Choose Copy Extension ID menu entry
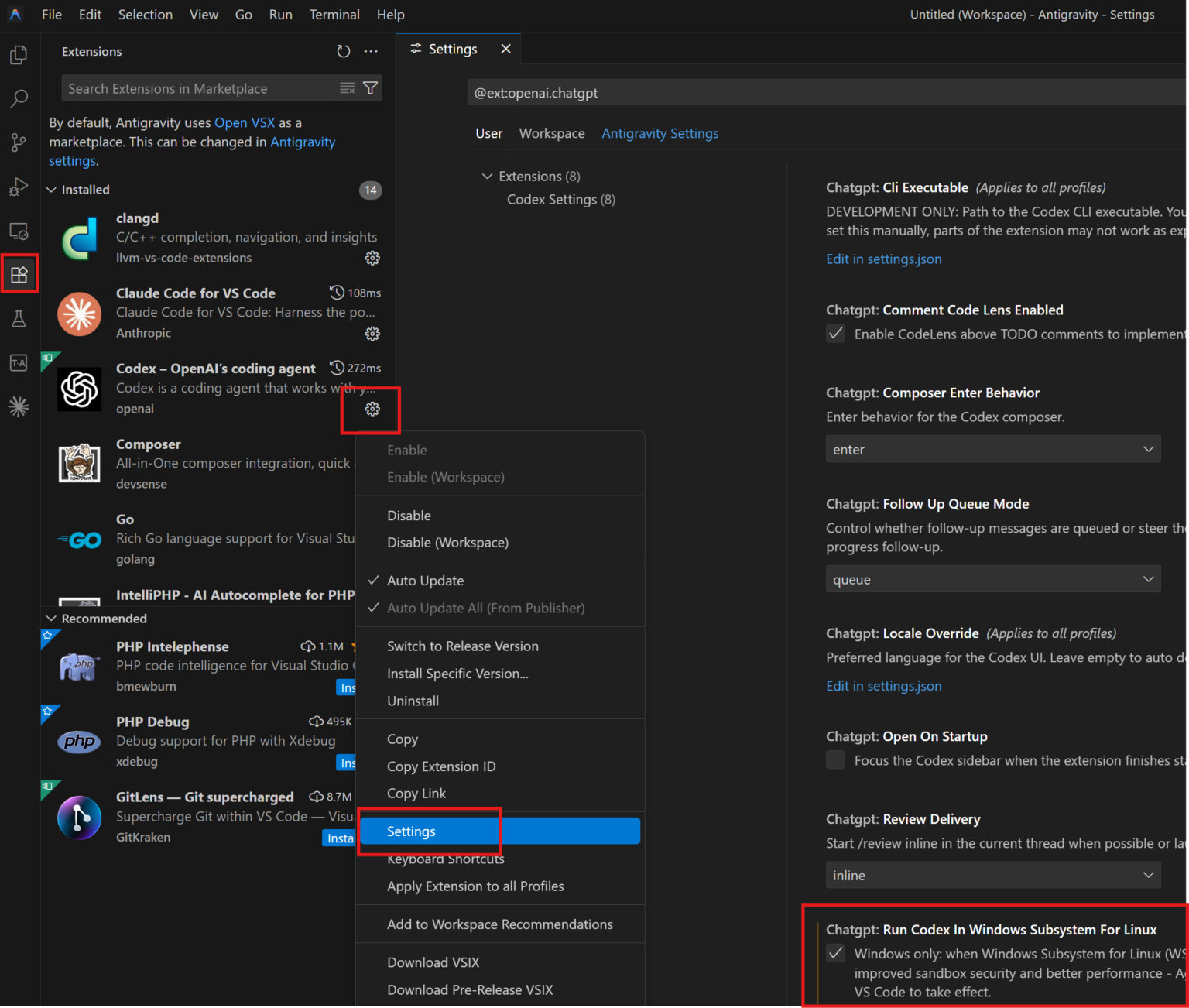Screen dimensions: 1189x1008 click(500, 766)
